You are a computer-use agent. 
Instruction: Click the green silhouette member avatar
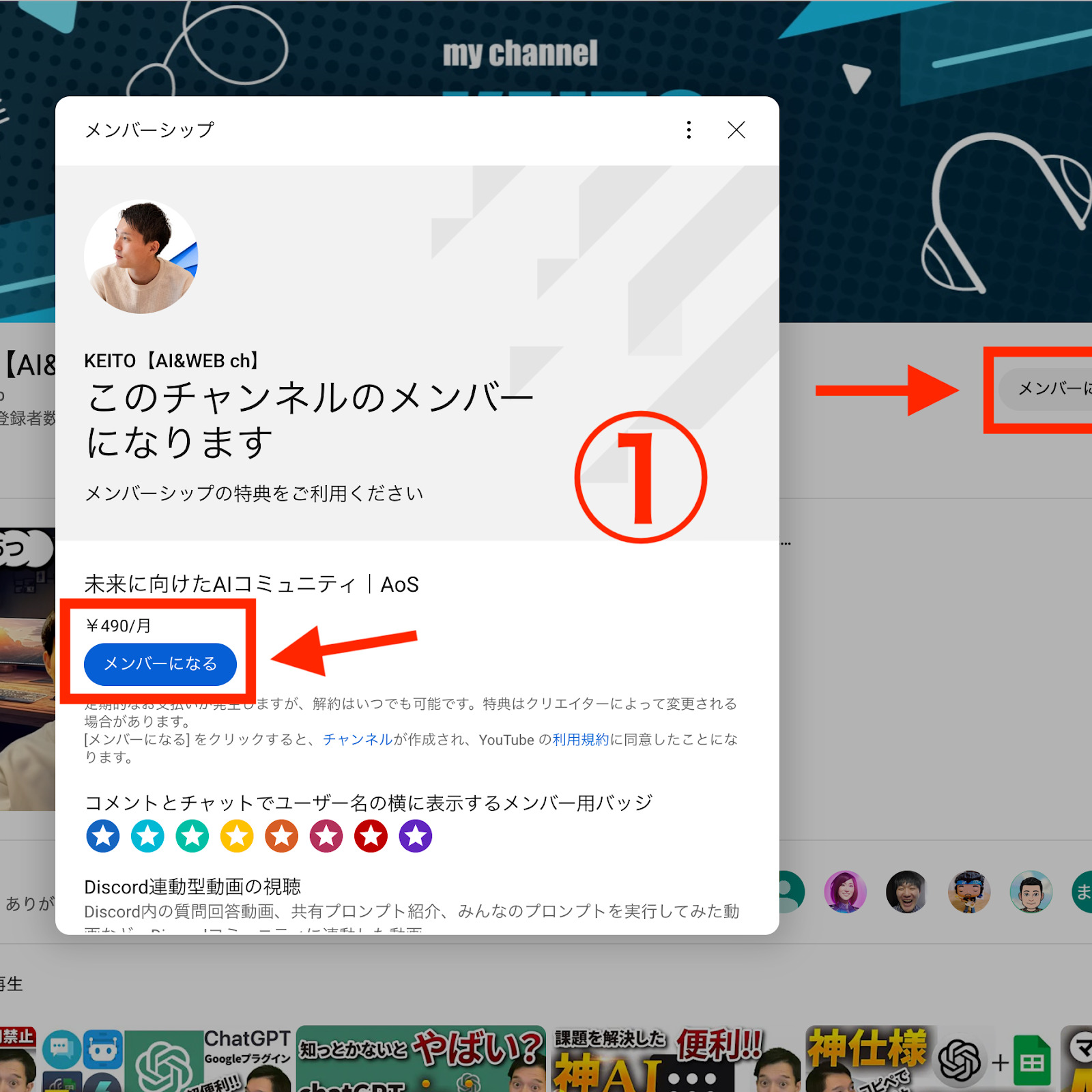(x=792, y=892)
